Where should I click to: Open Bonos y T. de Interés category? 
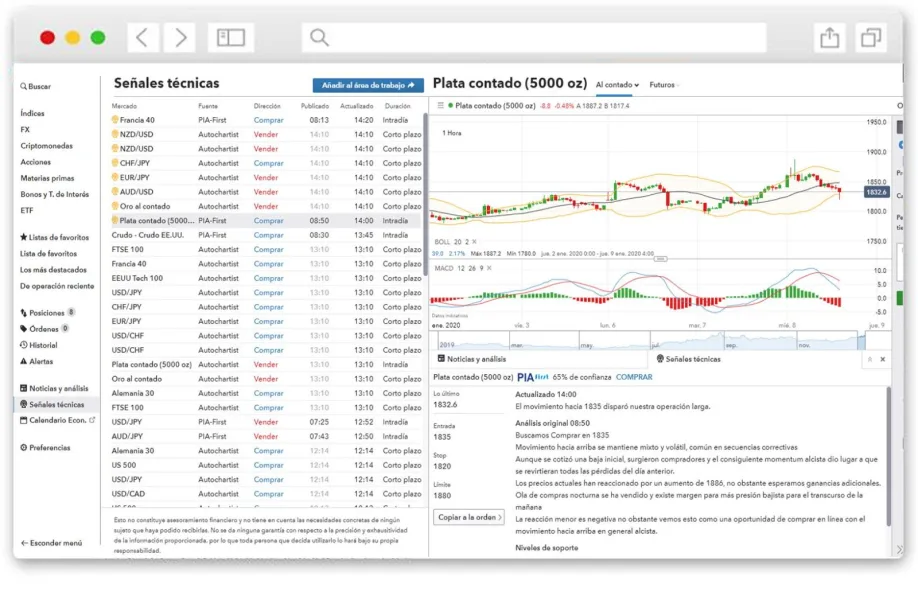[x=54, y=194]
